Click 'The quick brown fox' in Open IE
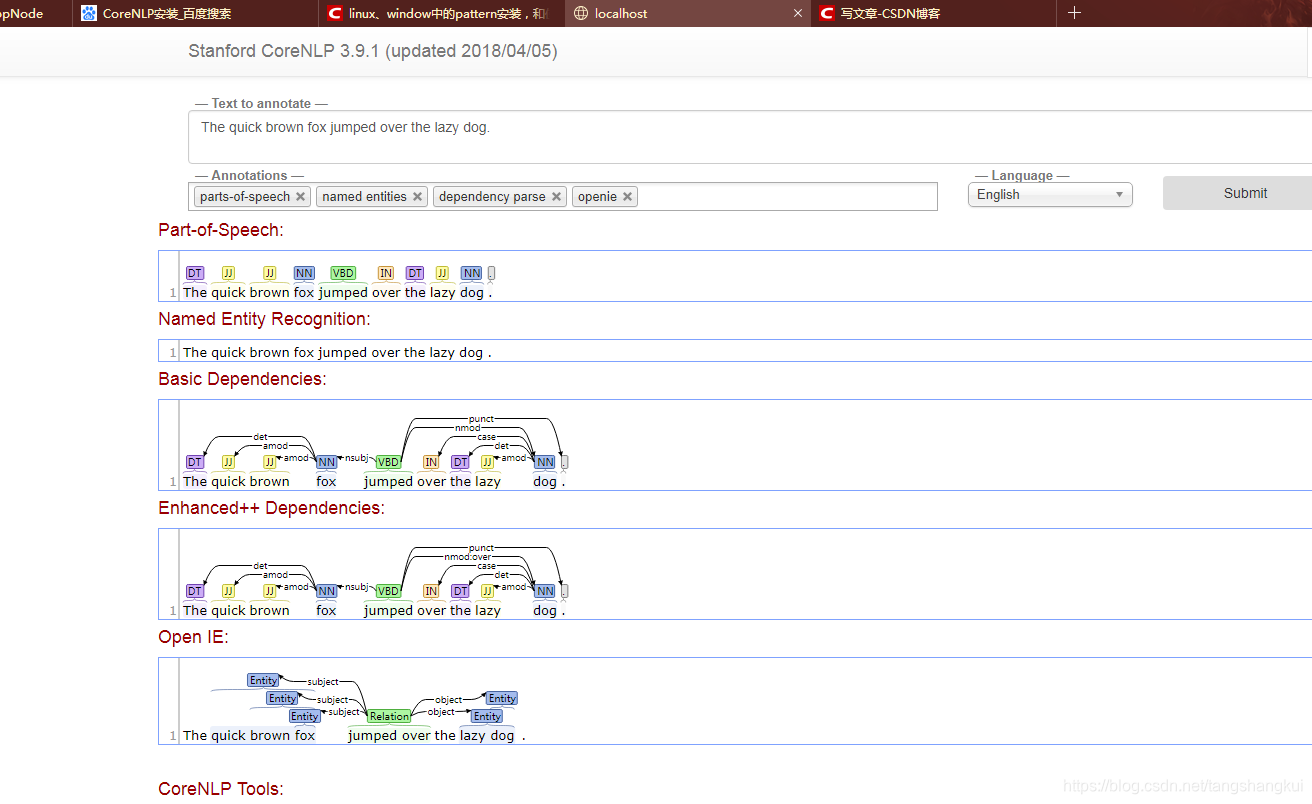This screenshot has width=1312, height=804. click(249, 736)
